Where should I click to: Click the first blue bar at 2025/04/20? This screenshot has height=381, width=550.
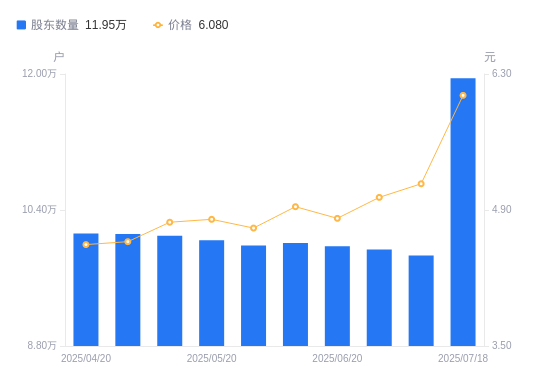pyautogui.click(x=86, y=289)
